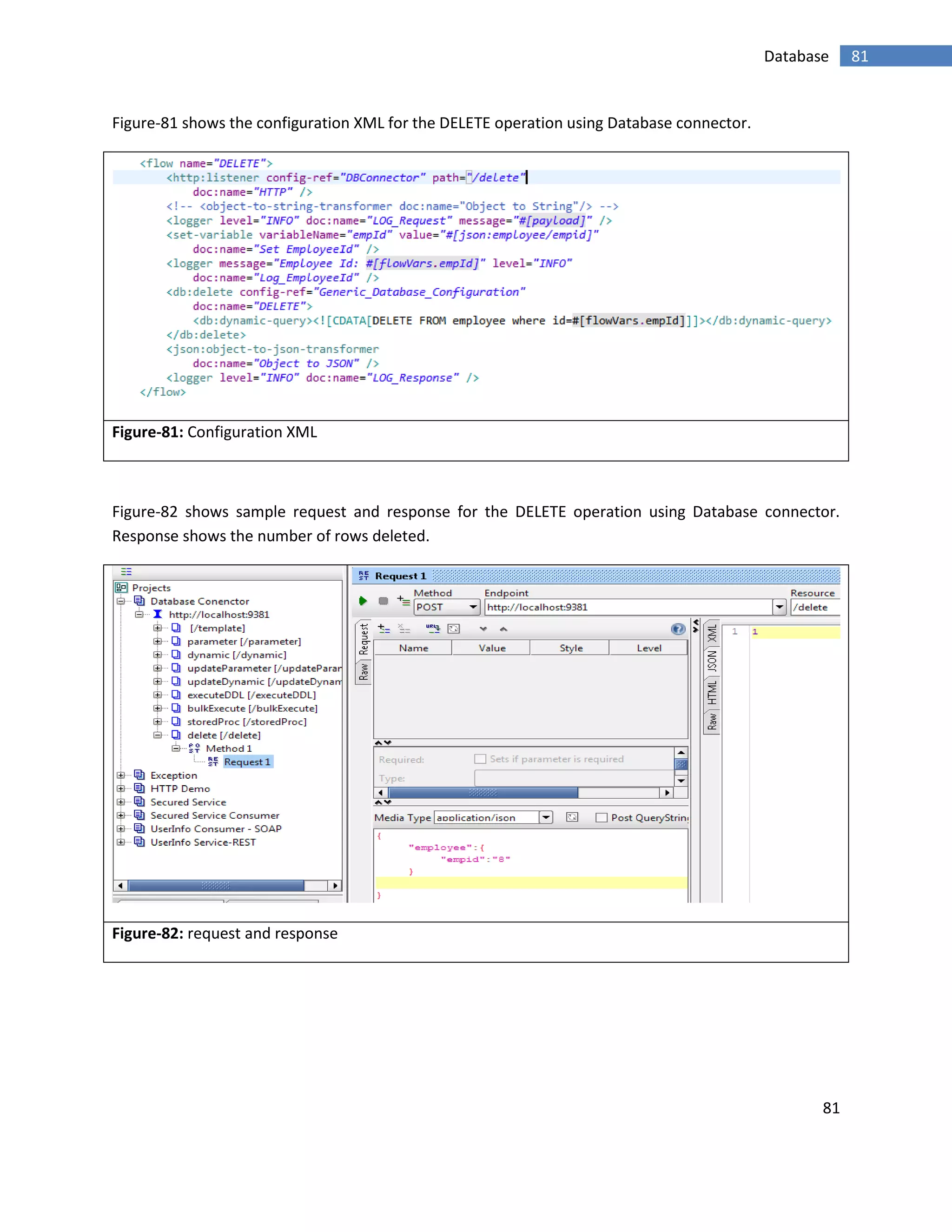Click the parameter details horizontal scrollbar thumb
The height and width of the screenshot is (1232, 952).
[x=483, y=793]
